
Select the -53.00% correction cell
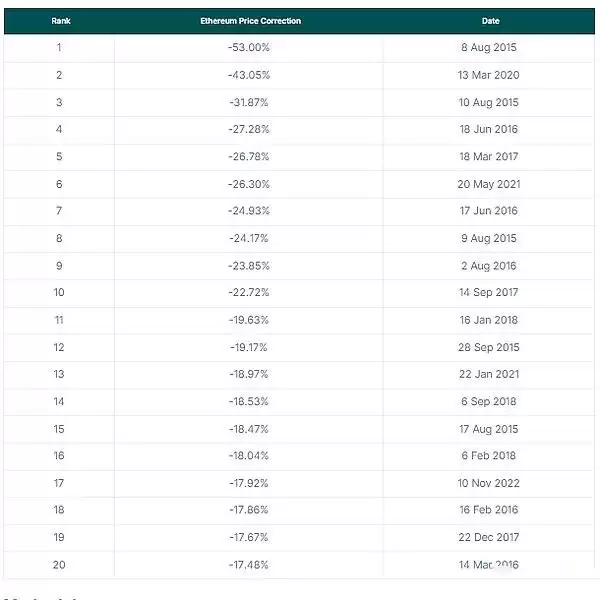249,48
